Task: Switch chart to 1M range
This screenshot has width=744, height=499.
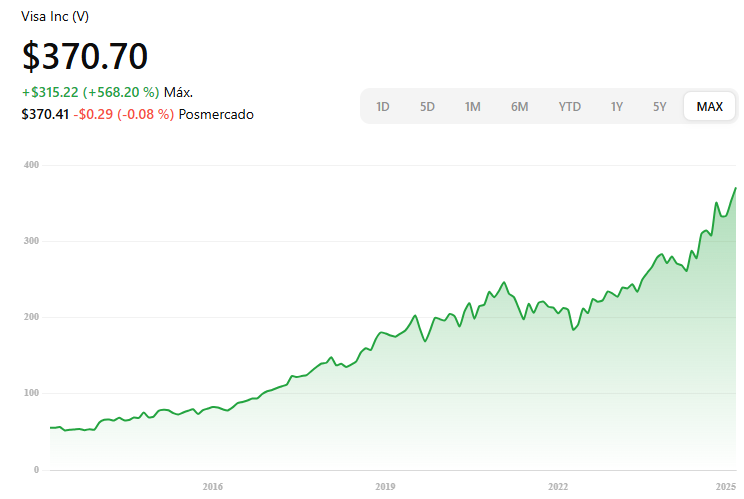Action: pos(472,107)
